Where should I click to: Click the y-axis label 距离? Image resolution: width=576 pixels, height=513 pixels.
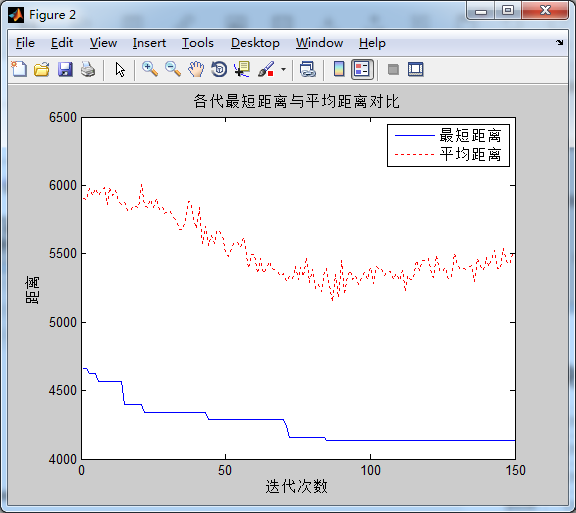(x=32, y=290)
